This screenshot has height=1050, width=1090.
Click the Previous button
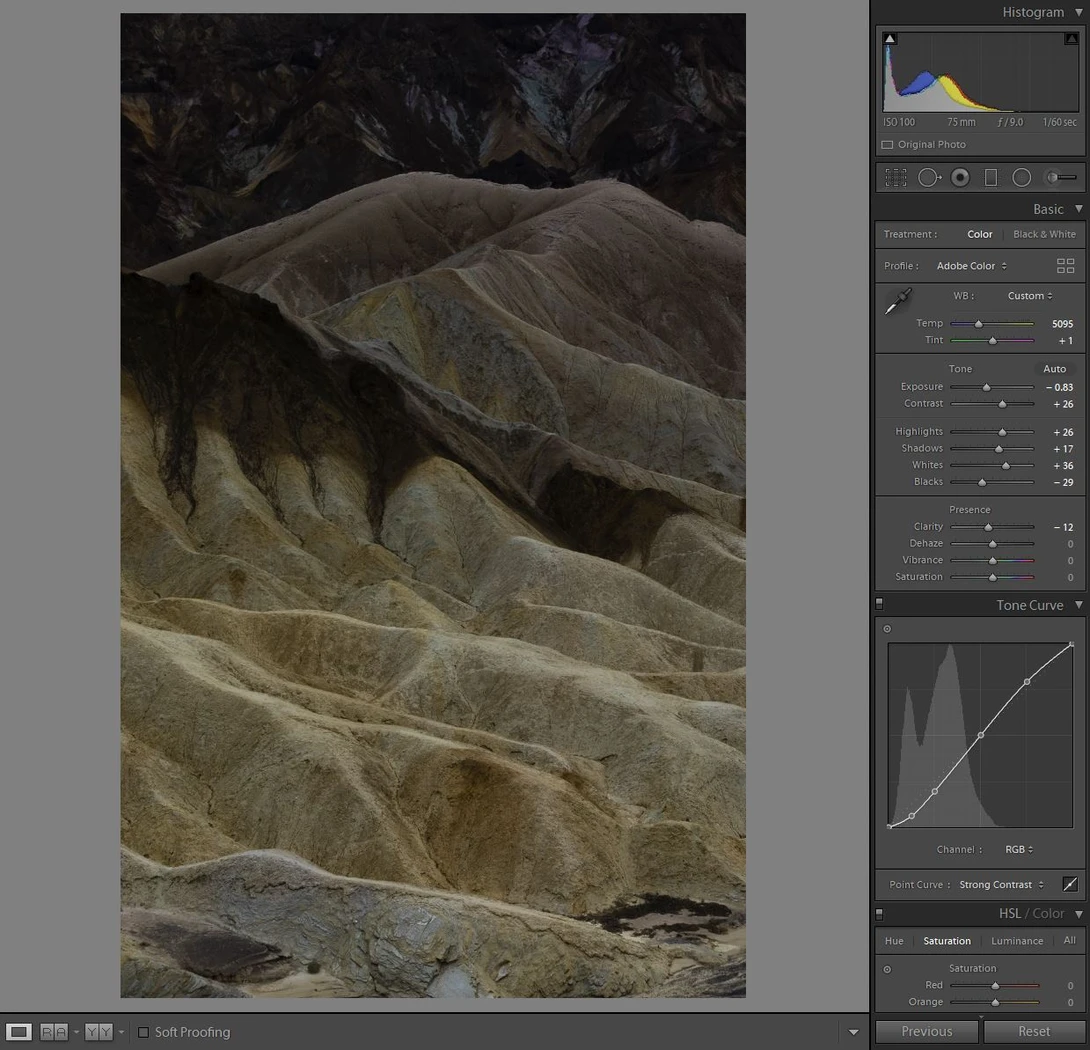coord(927,1031)
